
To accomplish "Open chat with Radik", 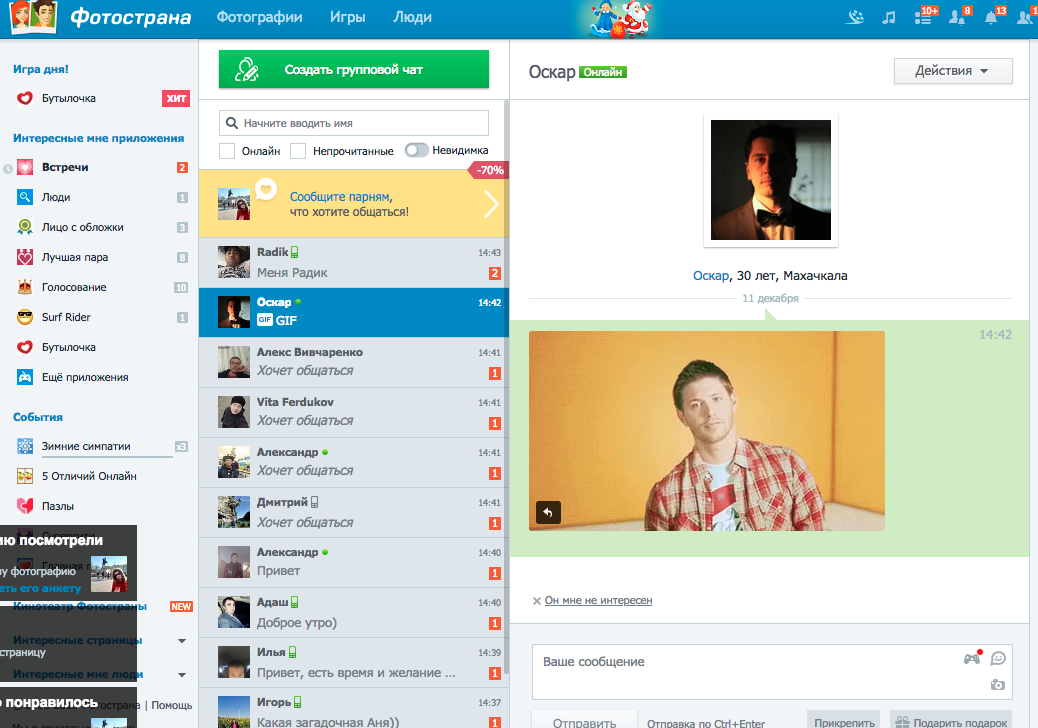I will [354, 263].
